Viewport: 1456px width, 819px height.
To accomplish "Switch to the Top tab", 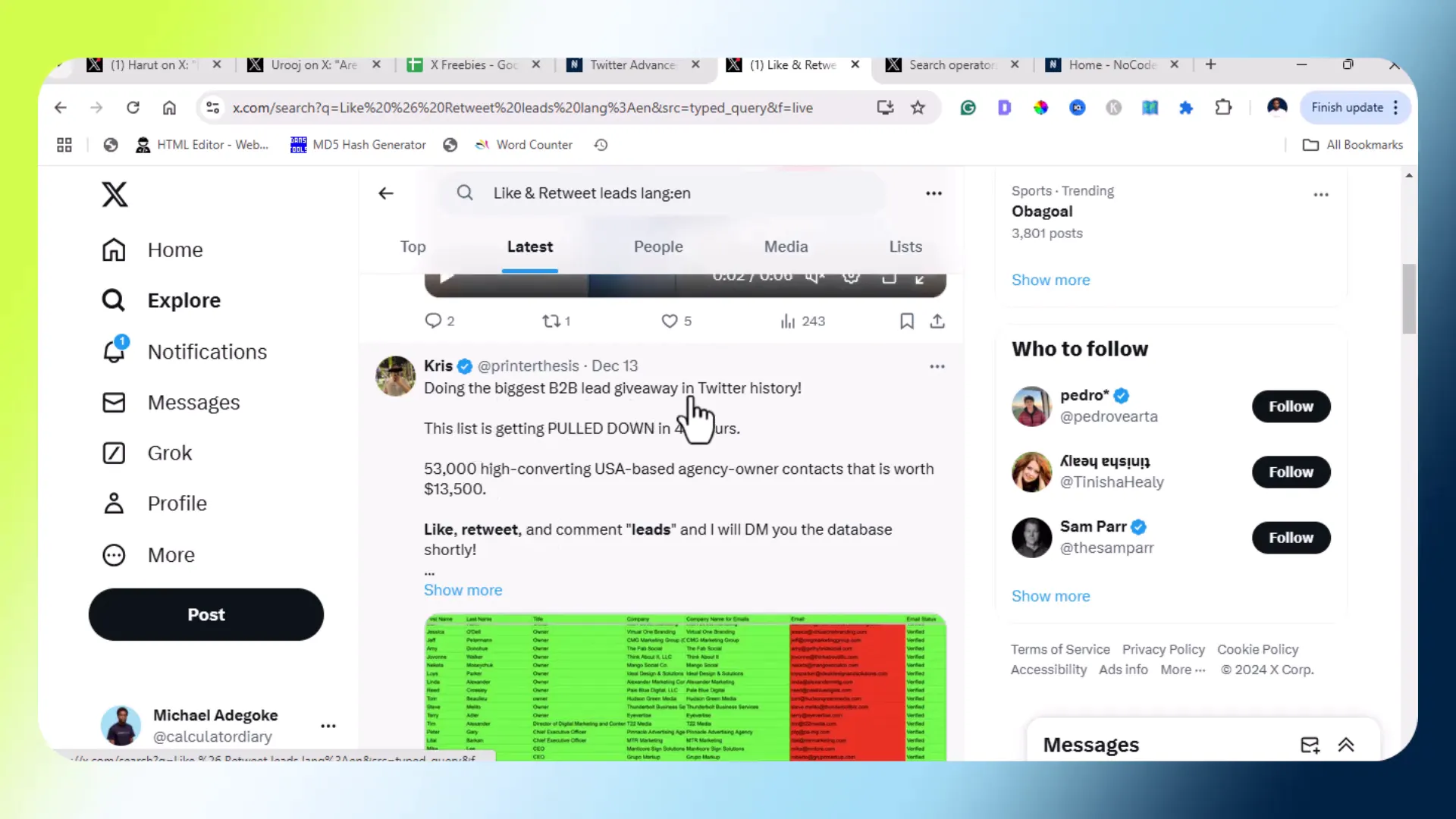I will (413, 246).
